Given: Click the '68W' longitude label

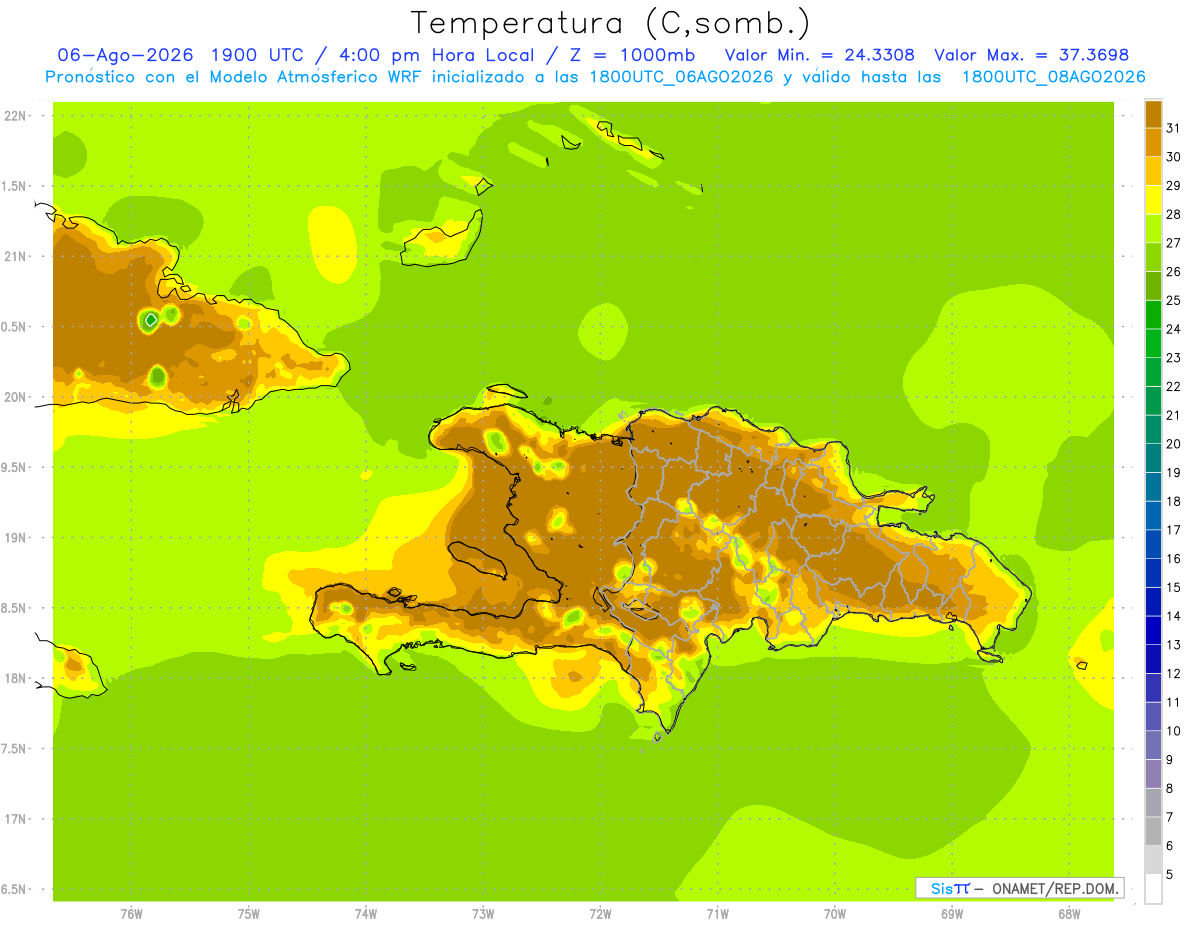Looking at the screenshot, I should pos(1069,914).
